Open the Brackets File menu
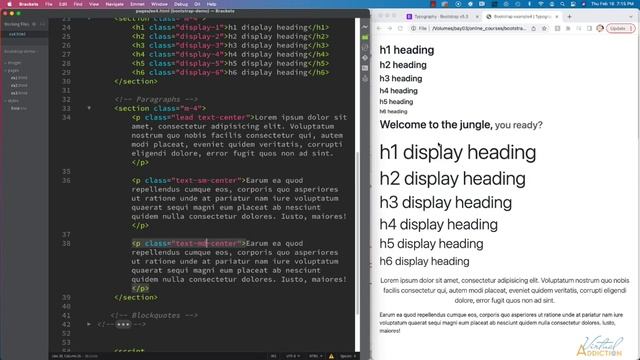The width and height of the screenshot is (640, 360). coord(49,4)
